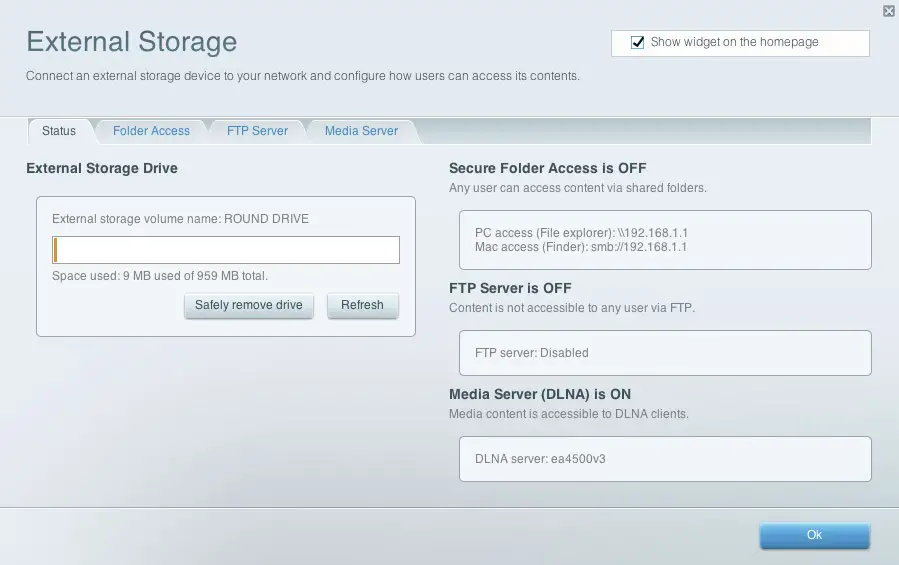Confirm with the Ok button
Screen dimensions: 899x565
pos(814,535)
